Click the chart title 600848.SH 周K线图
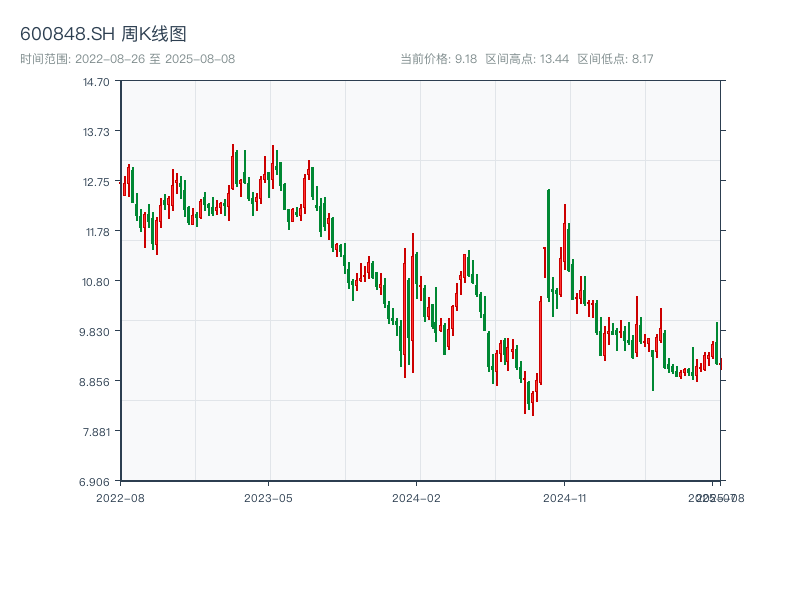Screen dimensions: 800x600 pos(103,34)
